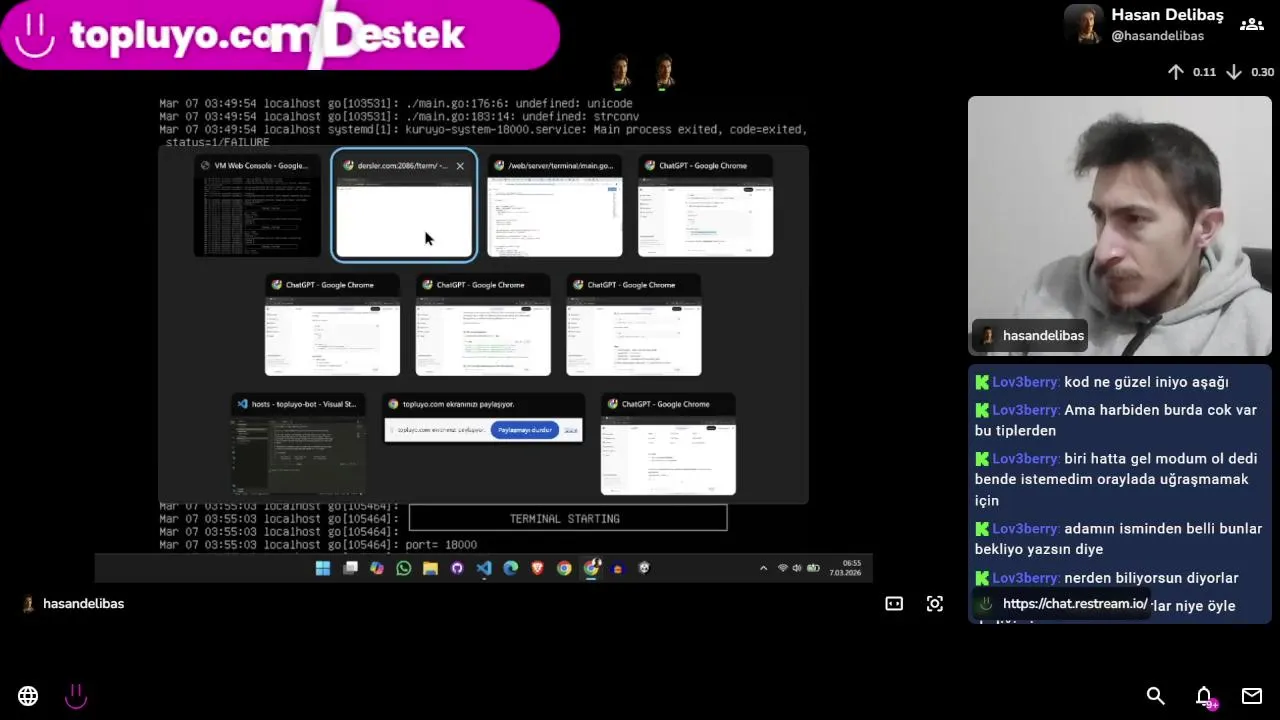The height and width of the screenshot is (720, 1280).
Task: Click the Wi-Fi icon in system tray
Action: (783, 568)
